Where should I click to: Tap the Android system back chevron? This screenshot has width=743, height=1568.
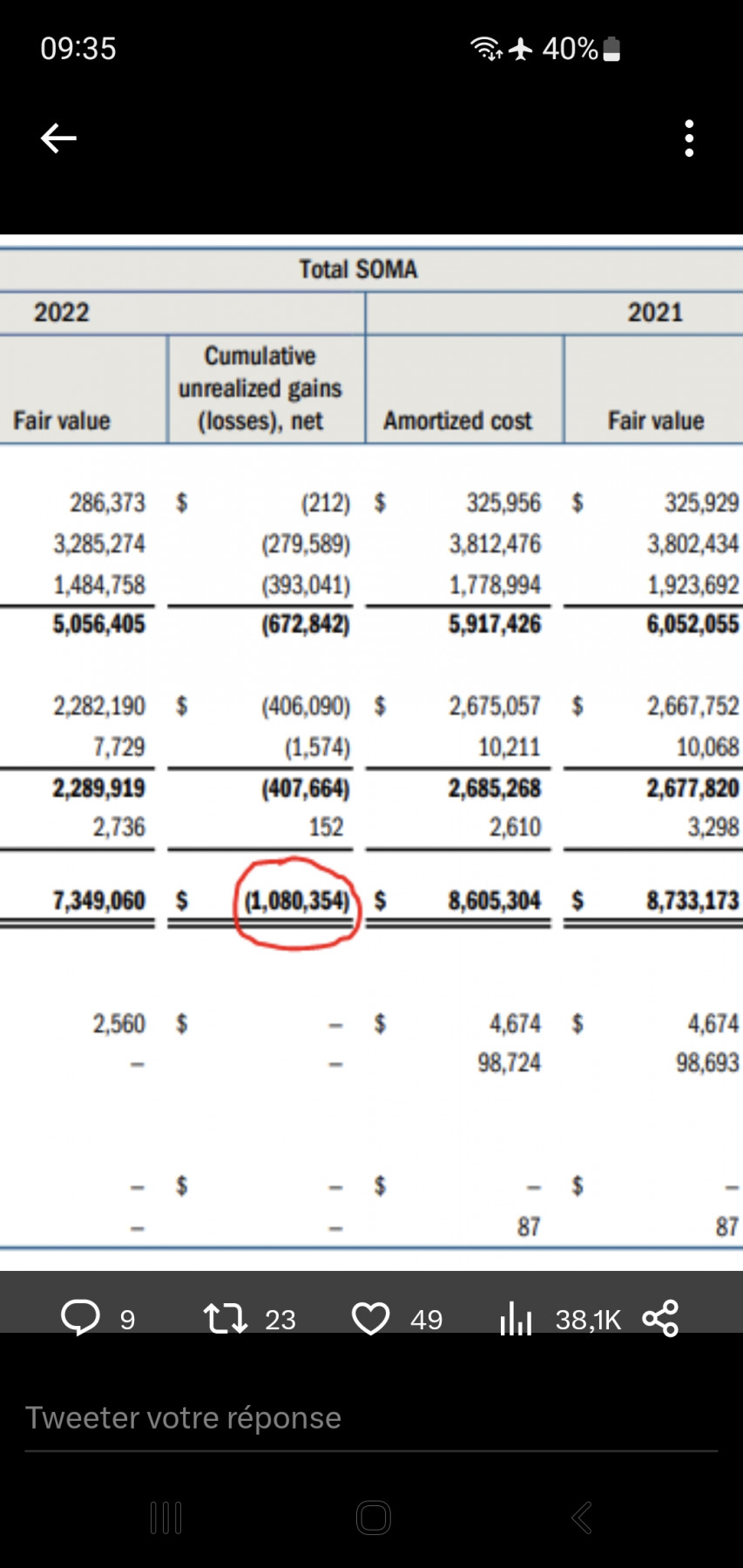coord(581,1517)
